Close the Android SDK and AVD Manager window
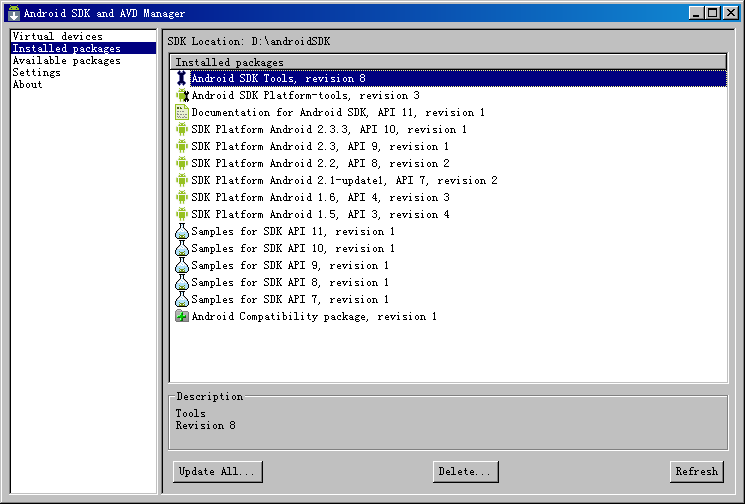 coord(731,13)
